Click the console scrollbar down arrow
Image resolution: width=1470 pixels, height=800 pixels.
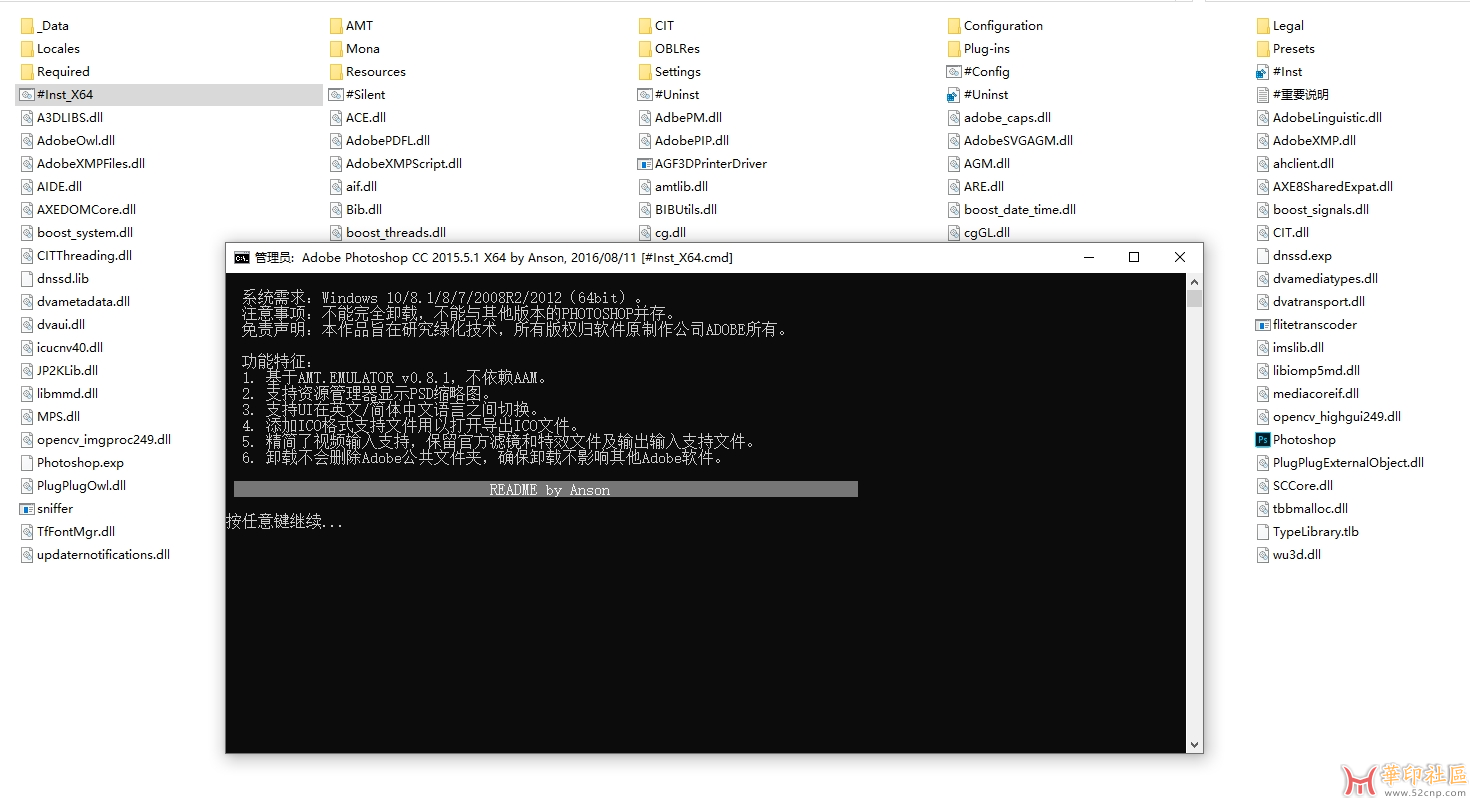[1194, 744]
